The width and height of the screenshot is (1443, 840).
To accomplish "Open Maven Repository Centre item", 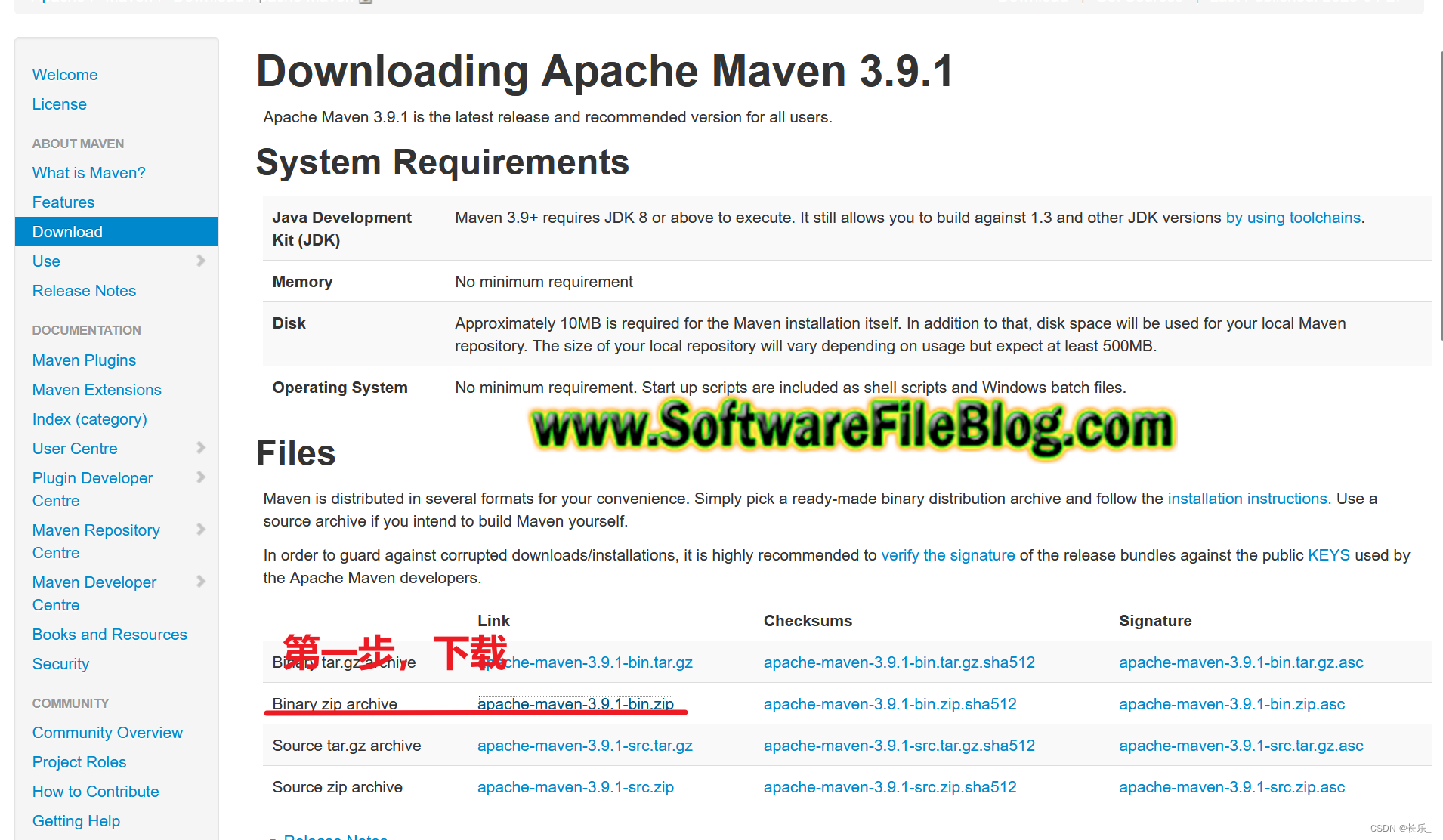I will (96, 542).
